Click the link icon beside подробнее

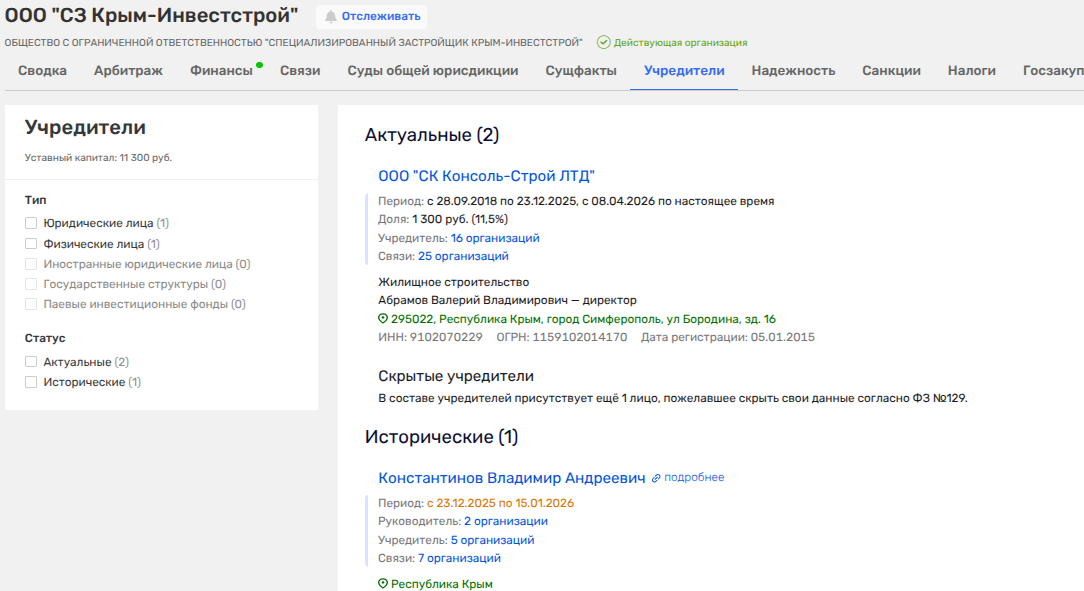tap(656, 478)
